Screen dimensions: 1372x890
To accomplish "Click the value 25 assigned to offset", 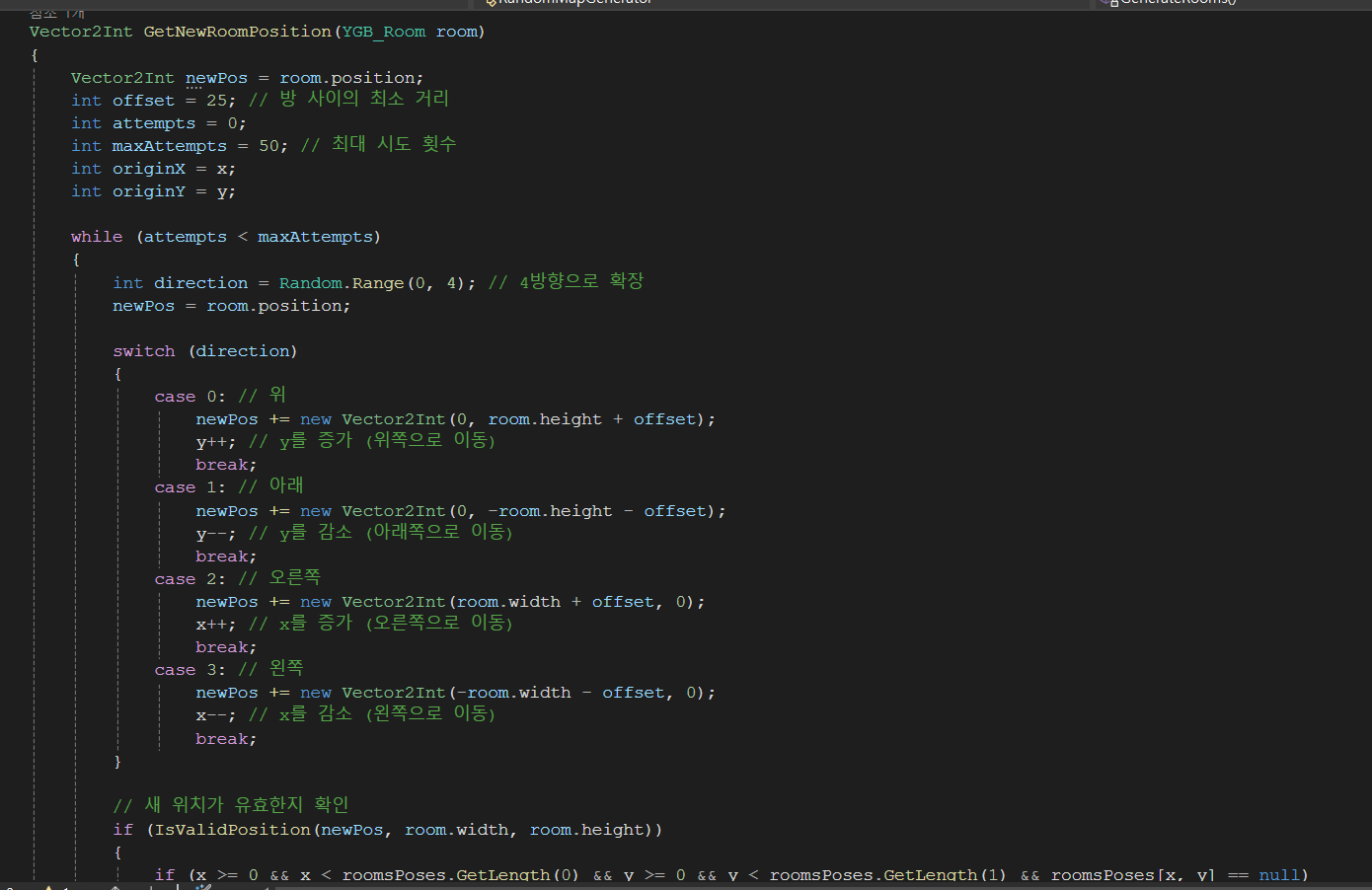I will tap(216, 101).
